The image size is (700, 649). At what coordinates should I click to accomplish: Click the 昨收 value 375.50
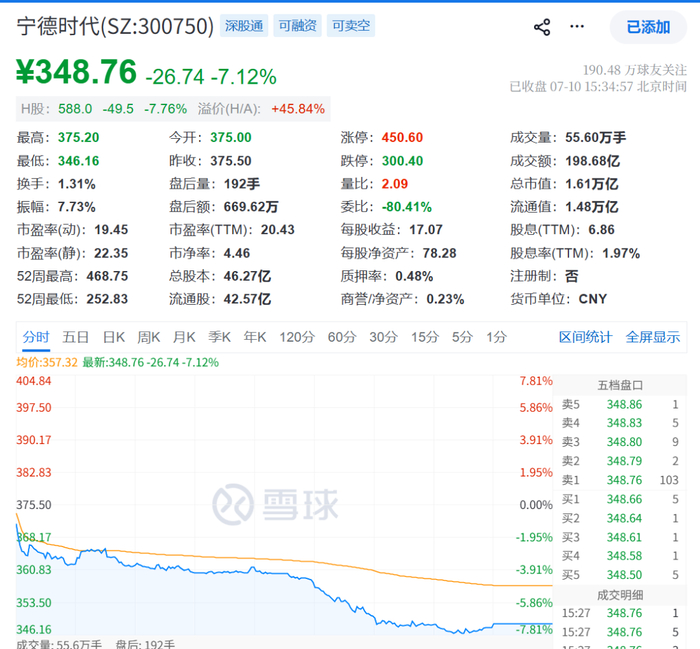(231, 161)
